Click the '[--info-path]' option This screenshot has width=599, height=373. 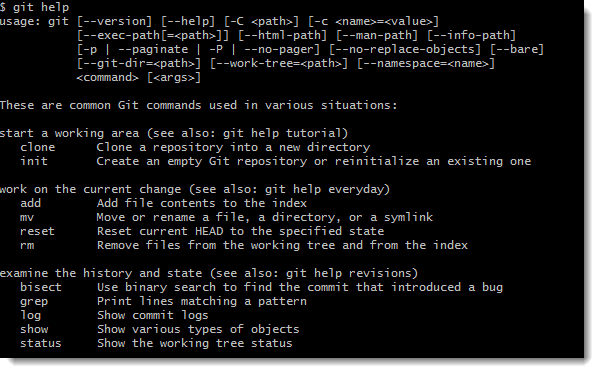pos(471,35)
